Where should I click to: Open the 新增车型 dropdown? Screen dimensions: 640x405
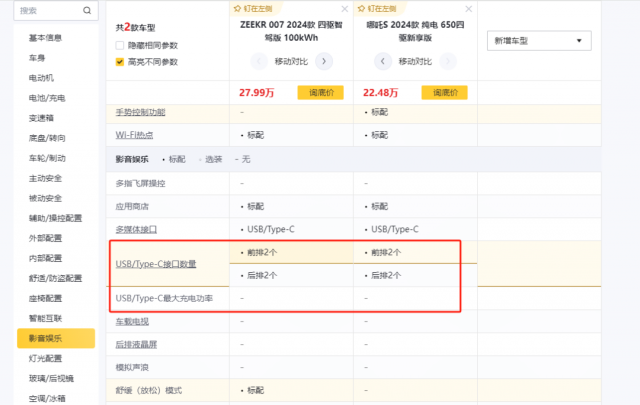point(539,41)
